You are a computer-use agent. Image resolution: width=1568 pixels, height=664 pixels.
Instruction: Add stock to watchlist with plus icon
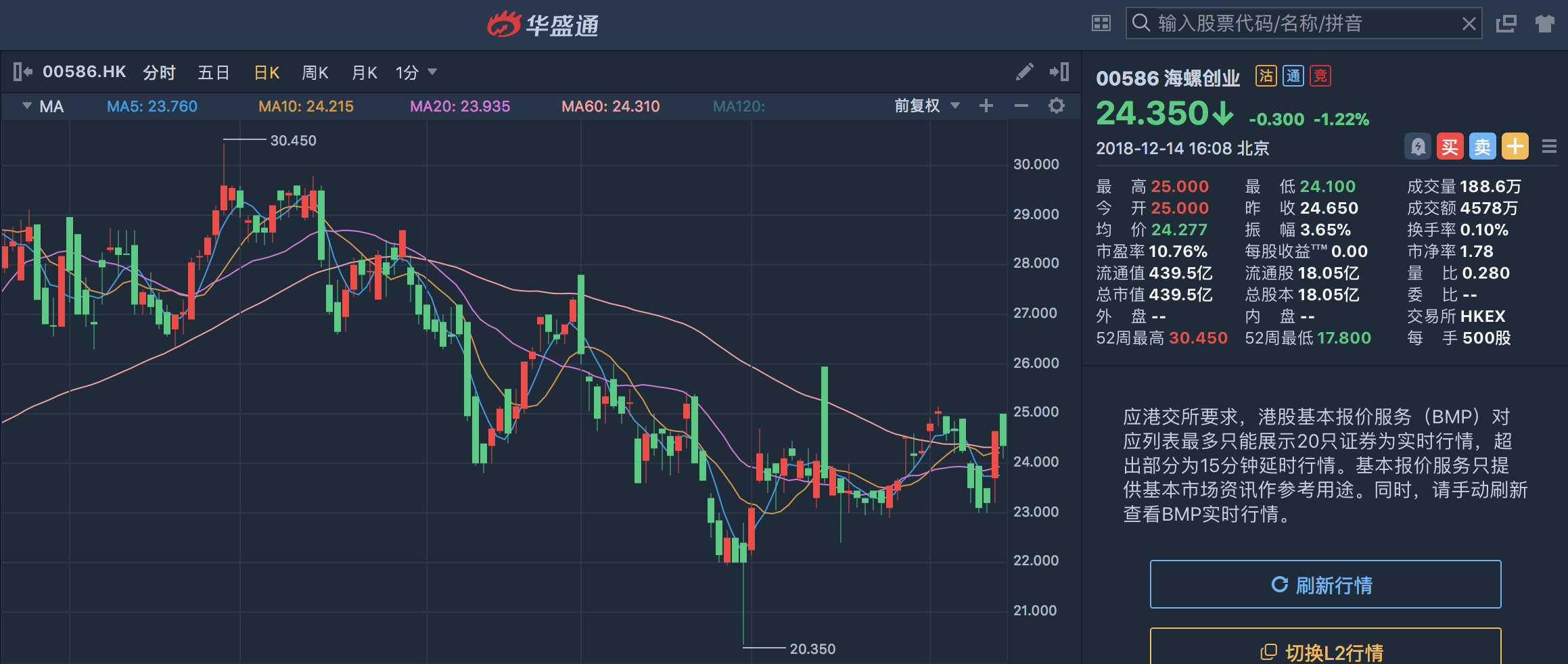coord(1515,146)
